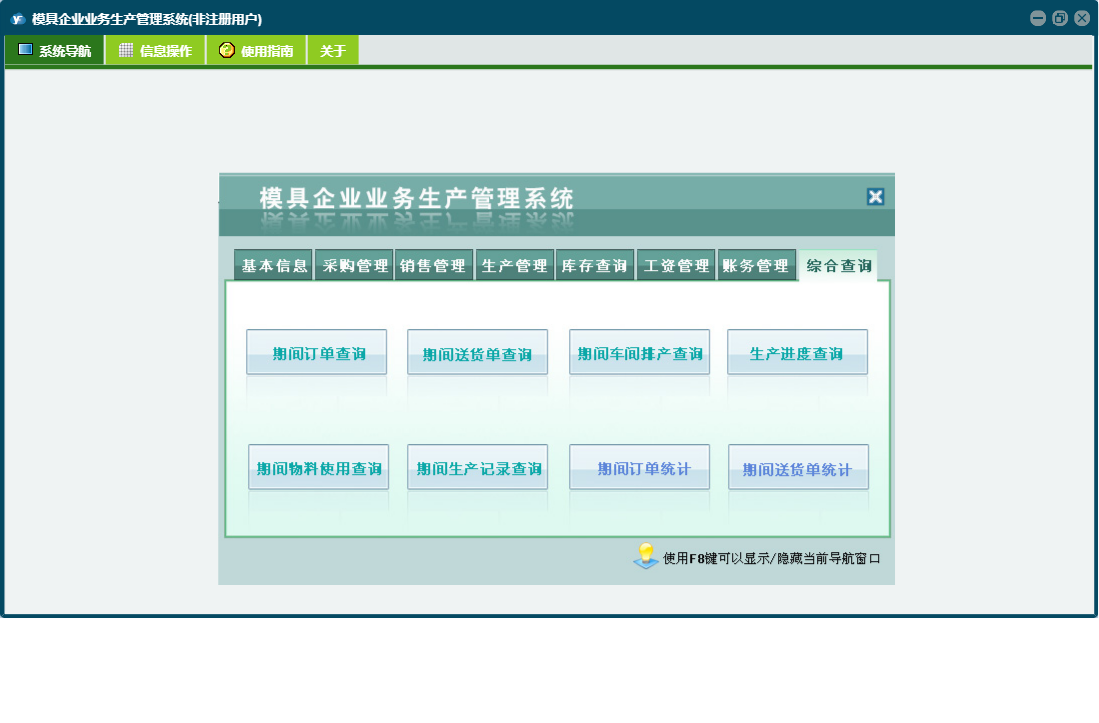Minimize the application window
1099x723 pixels.
pos(1038,18)
